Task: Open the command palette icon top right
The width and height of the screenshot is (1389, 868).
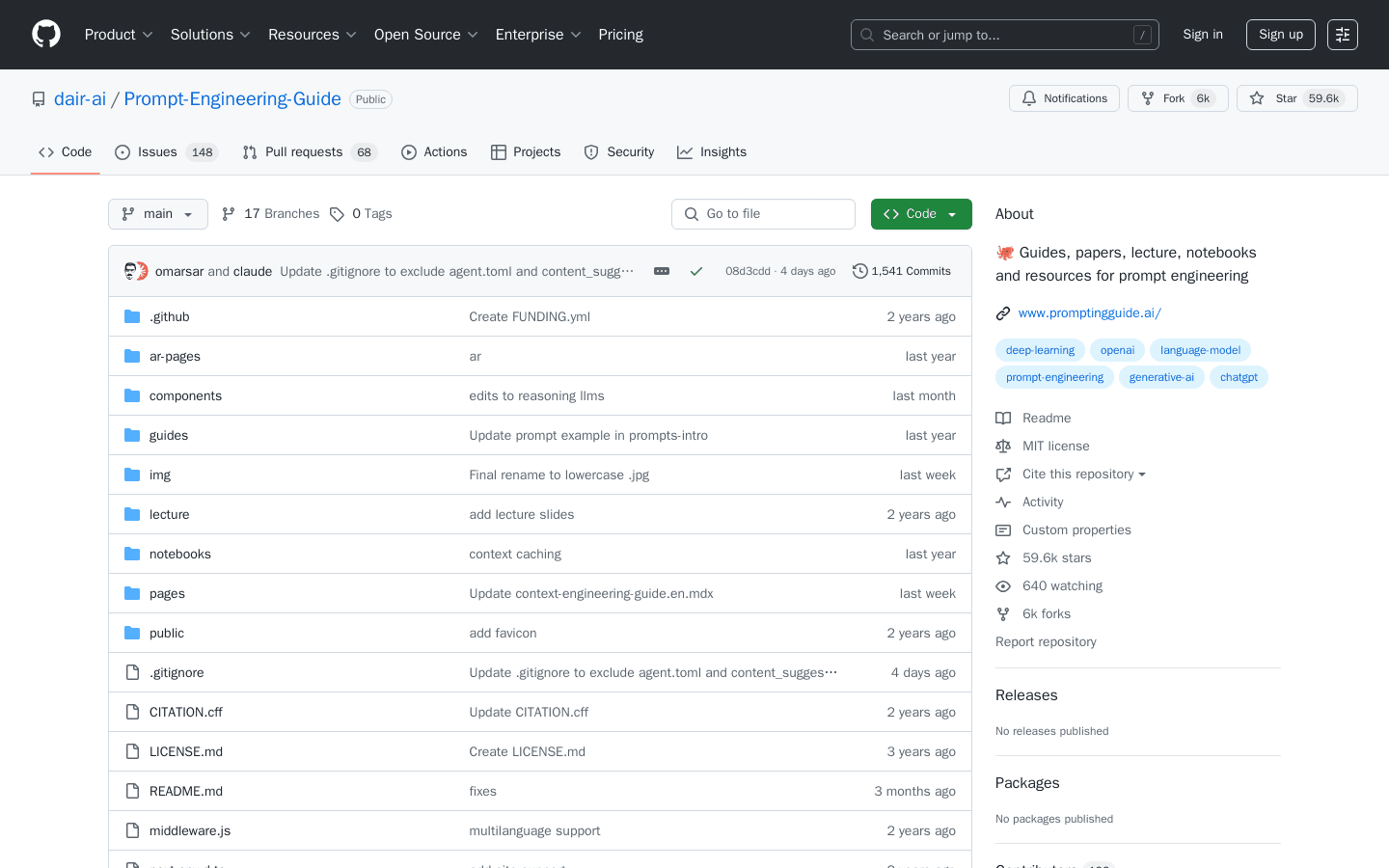Action: 1342,34
